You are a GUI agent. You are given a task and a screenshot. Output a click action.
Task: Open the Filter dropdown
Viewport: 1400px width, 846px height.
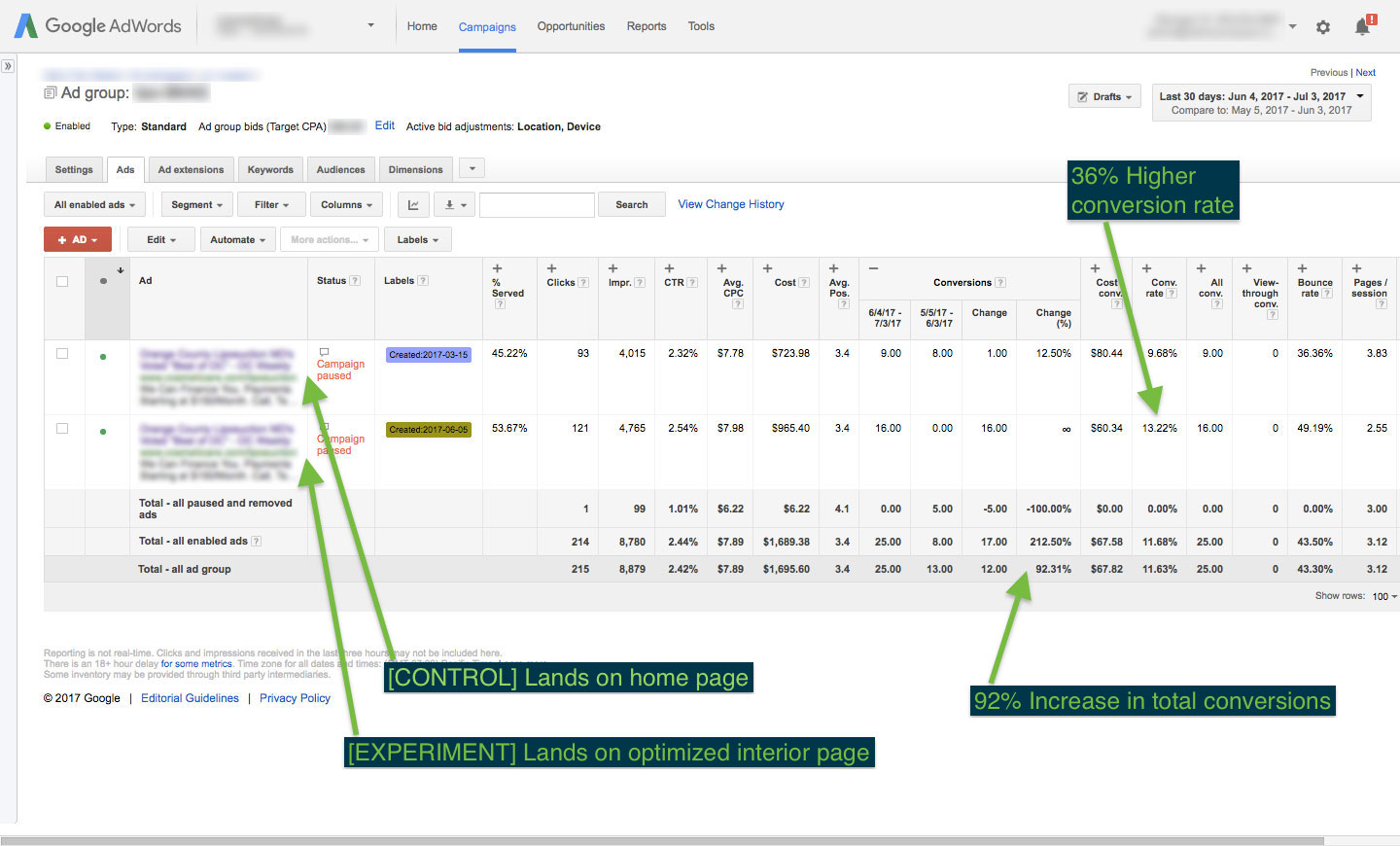pyautogui.click(x=271, y=205)
